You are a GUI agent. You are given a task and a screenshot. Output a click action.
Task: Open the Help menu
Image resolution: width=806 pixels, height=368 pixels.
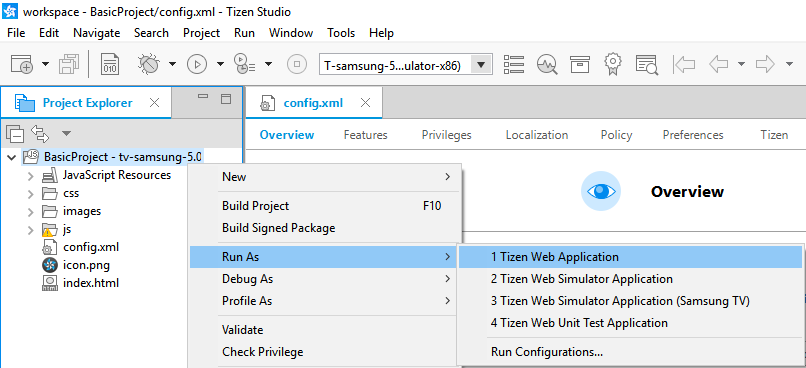[x=381, y=33]
